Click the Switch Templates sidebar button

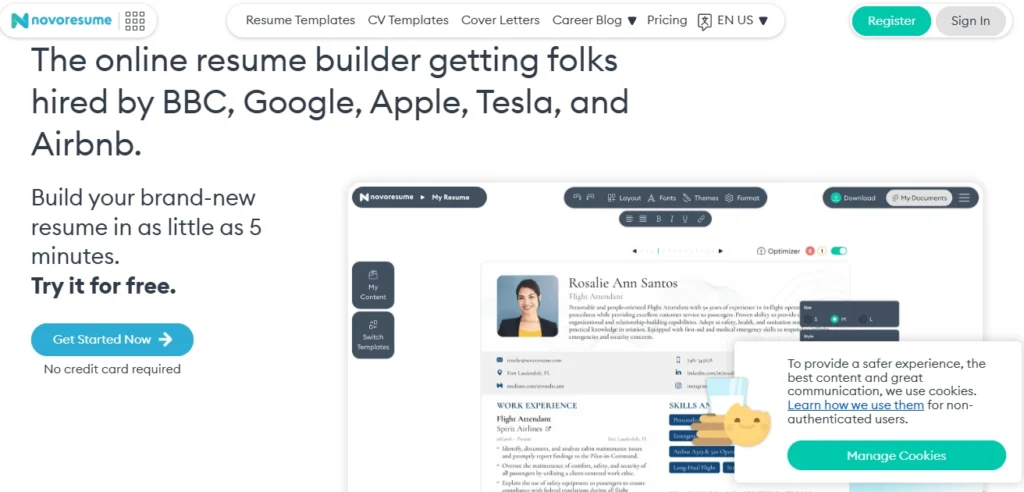373,337
